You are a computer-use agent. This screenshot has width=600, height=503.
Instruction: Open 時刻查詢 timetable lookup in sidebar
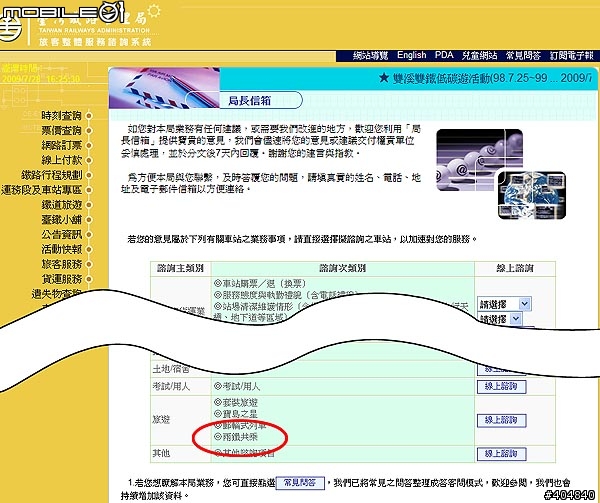[x=62, y=116]
